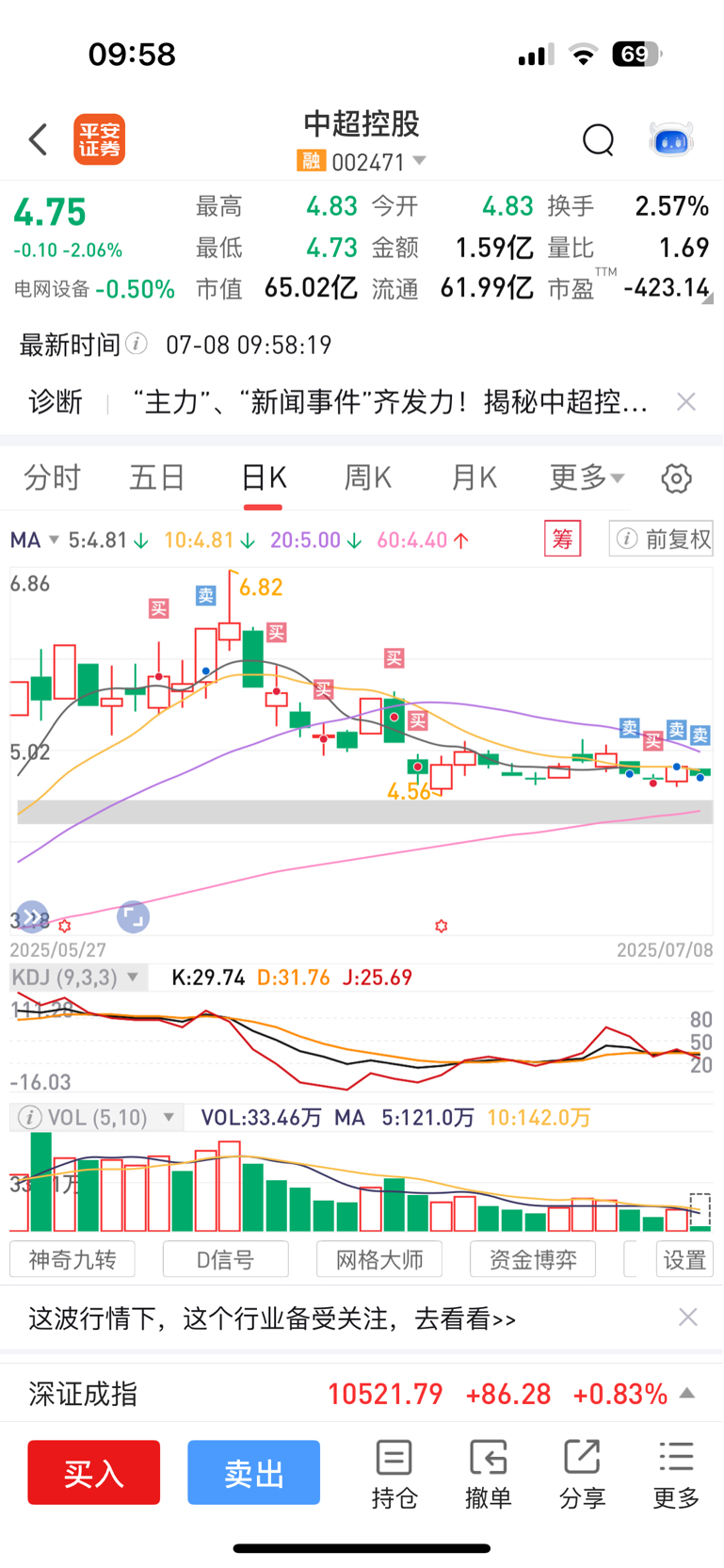Tap the 6.82 high price label
Screen dimensions: 724x1568
[261, 588]
